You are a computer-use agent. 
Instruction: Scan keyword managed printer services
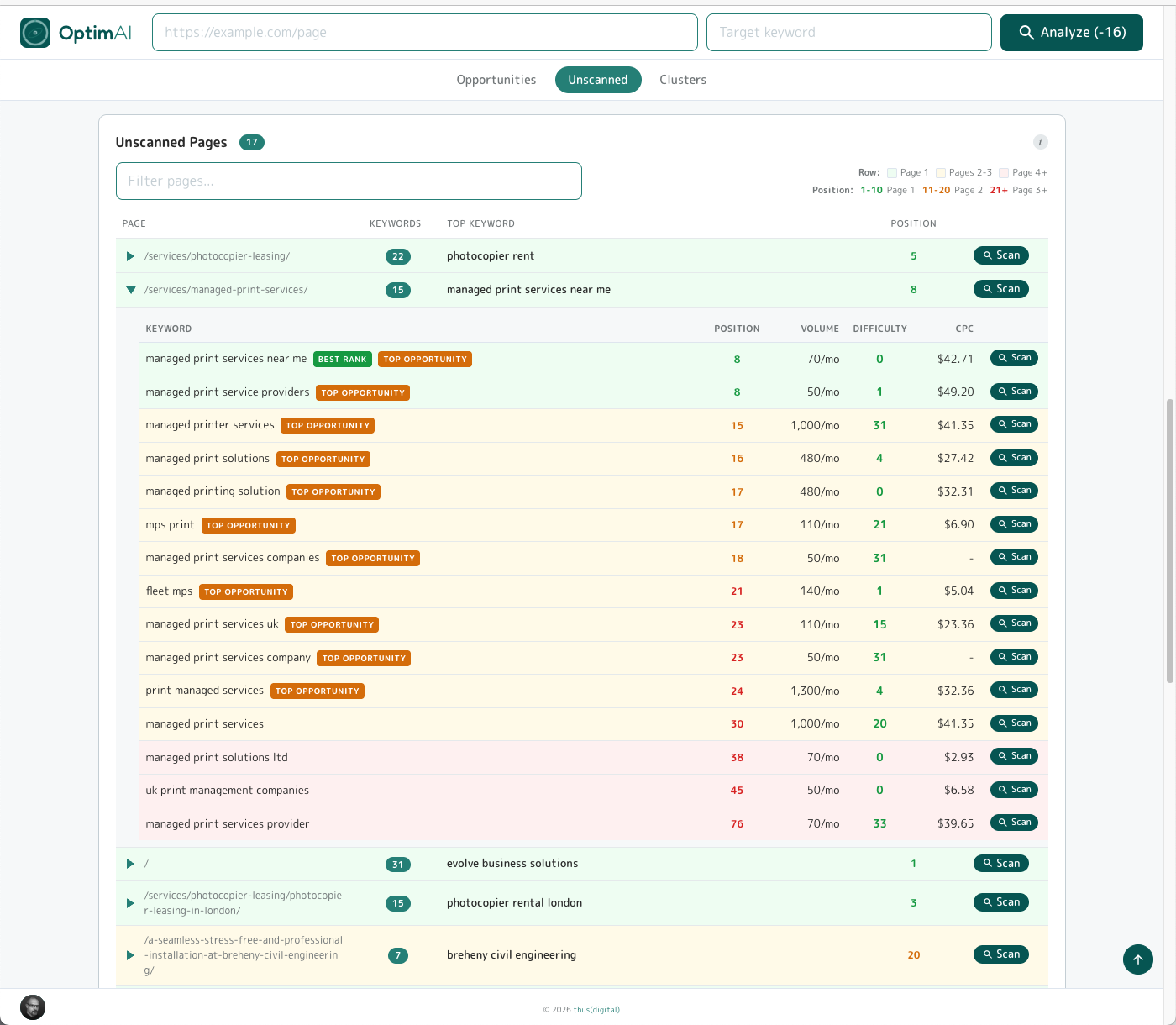click(1014, 424)
